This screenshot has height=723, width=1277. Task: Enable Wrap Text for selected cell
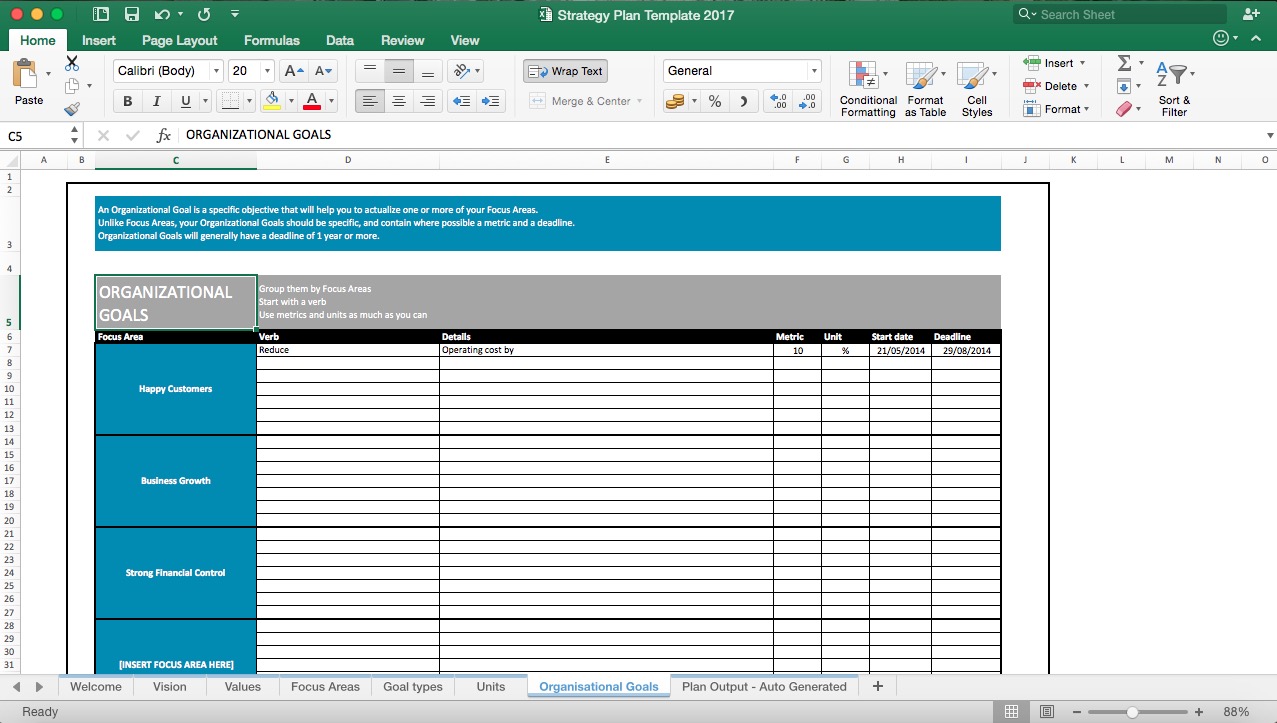pos(564,70)
